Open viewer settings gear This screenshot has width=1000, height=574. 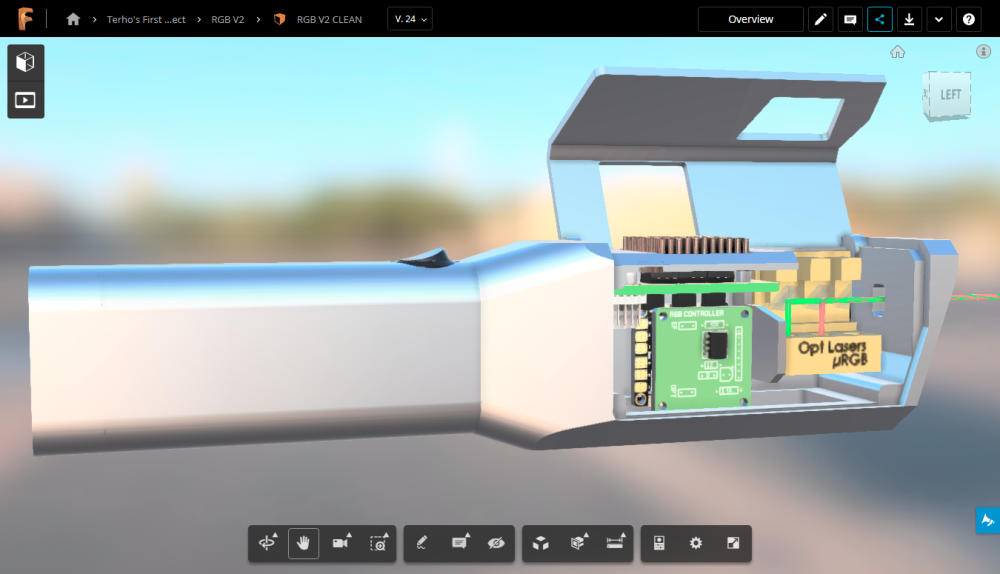[696, 543]
